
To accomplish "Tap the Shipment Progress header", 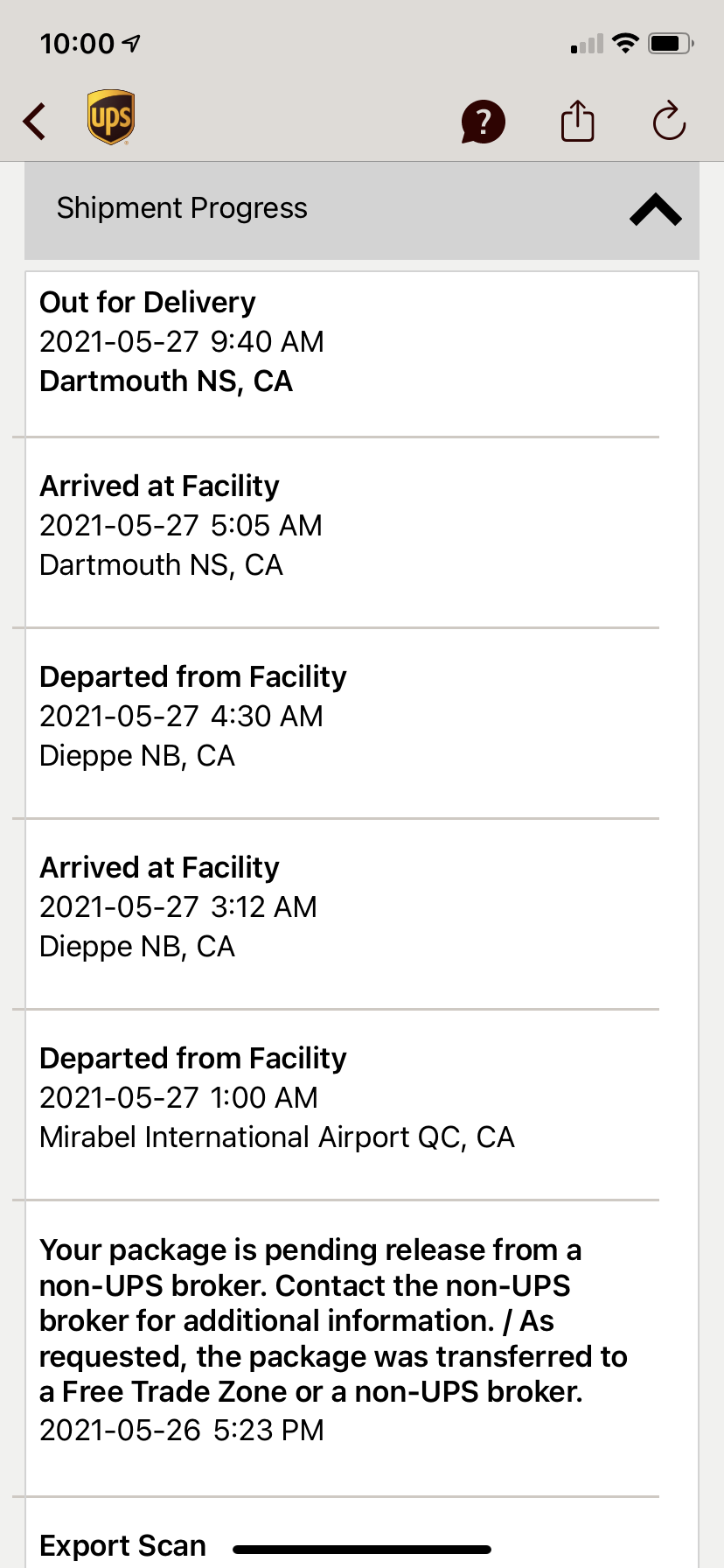I will (182, 208).
